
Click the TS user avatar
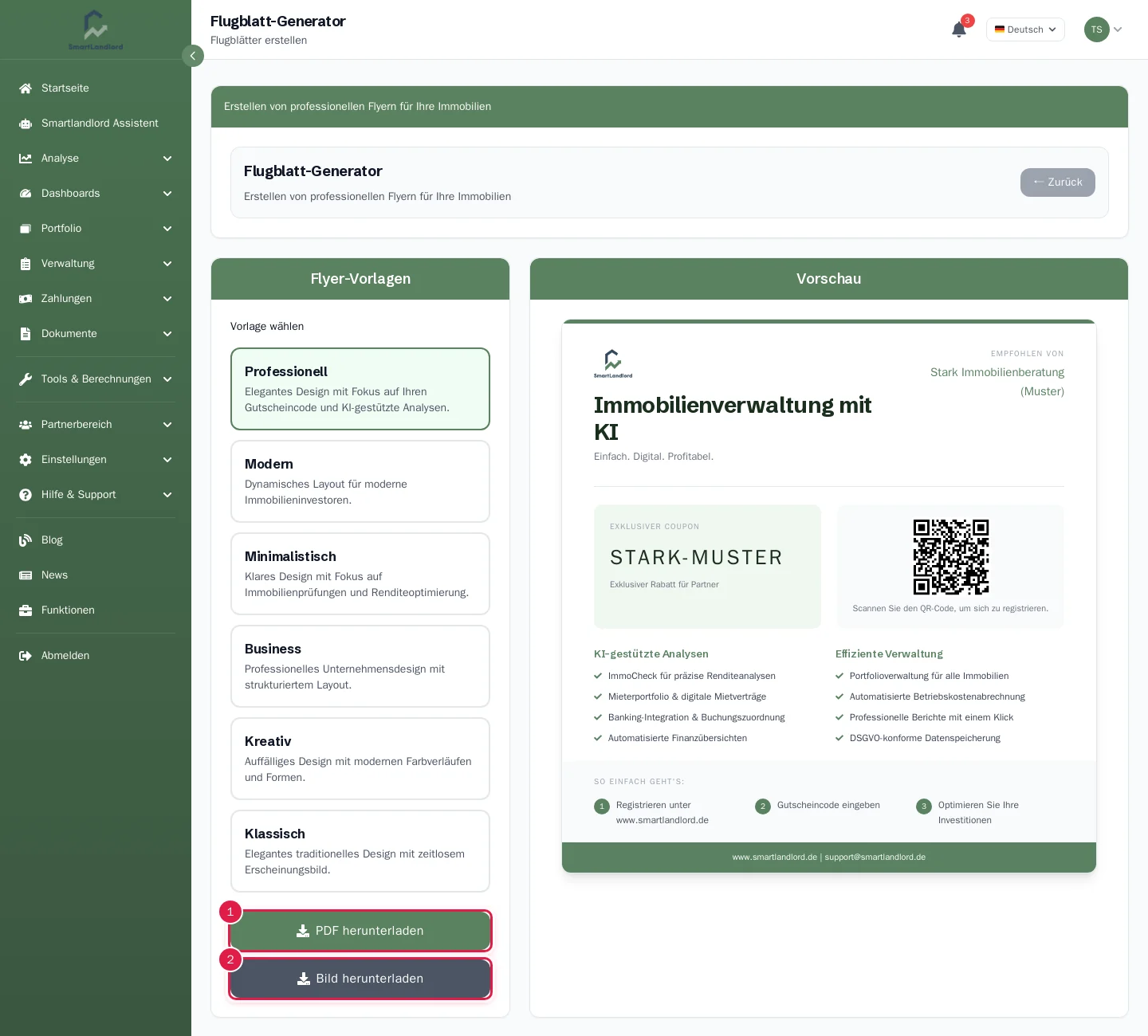[x=1097, y=29]
